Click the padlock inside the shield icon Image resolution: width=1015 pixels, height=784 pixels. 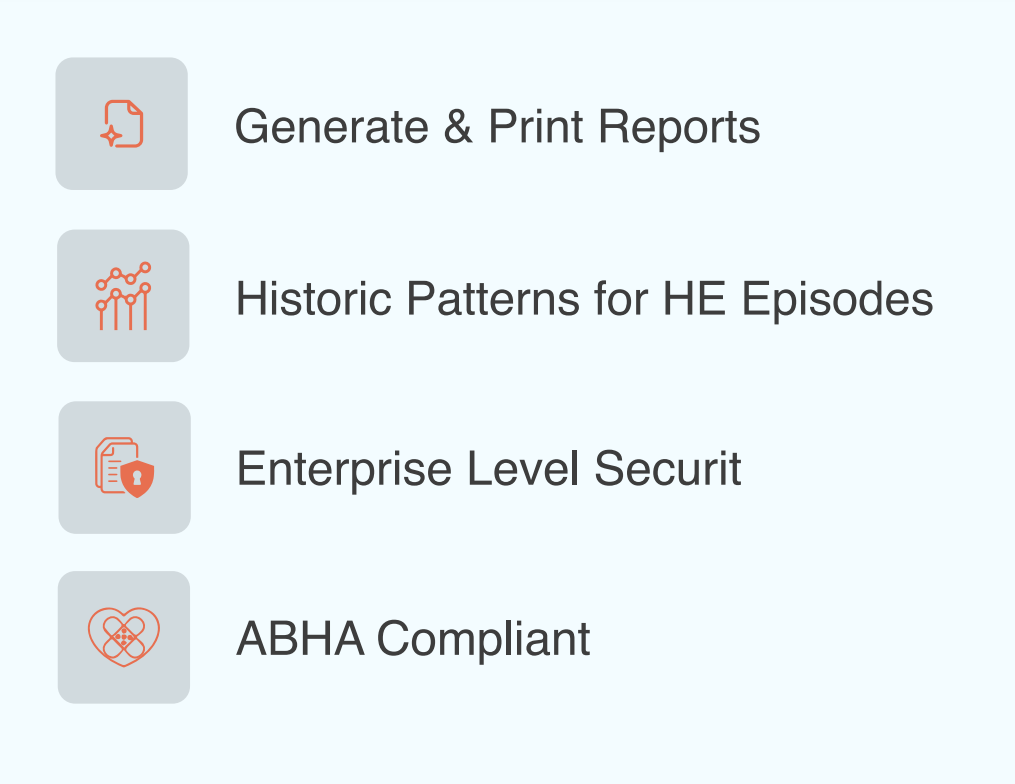click(x=135, y=476)
